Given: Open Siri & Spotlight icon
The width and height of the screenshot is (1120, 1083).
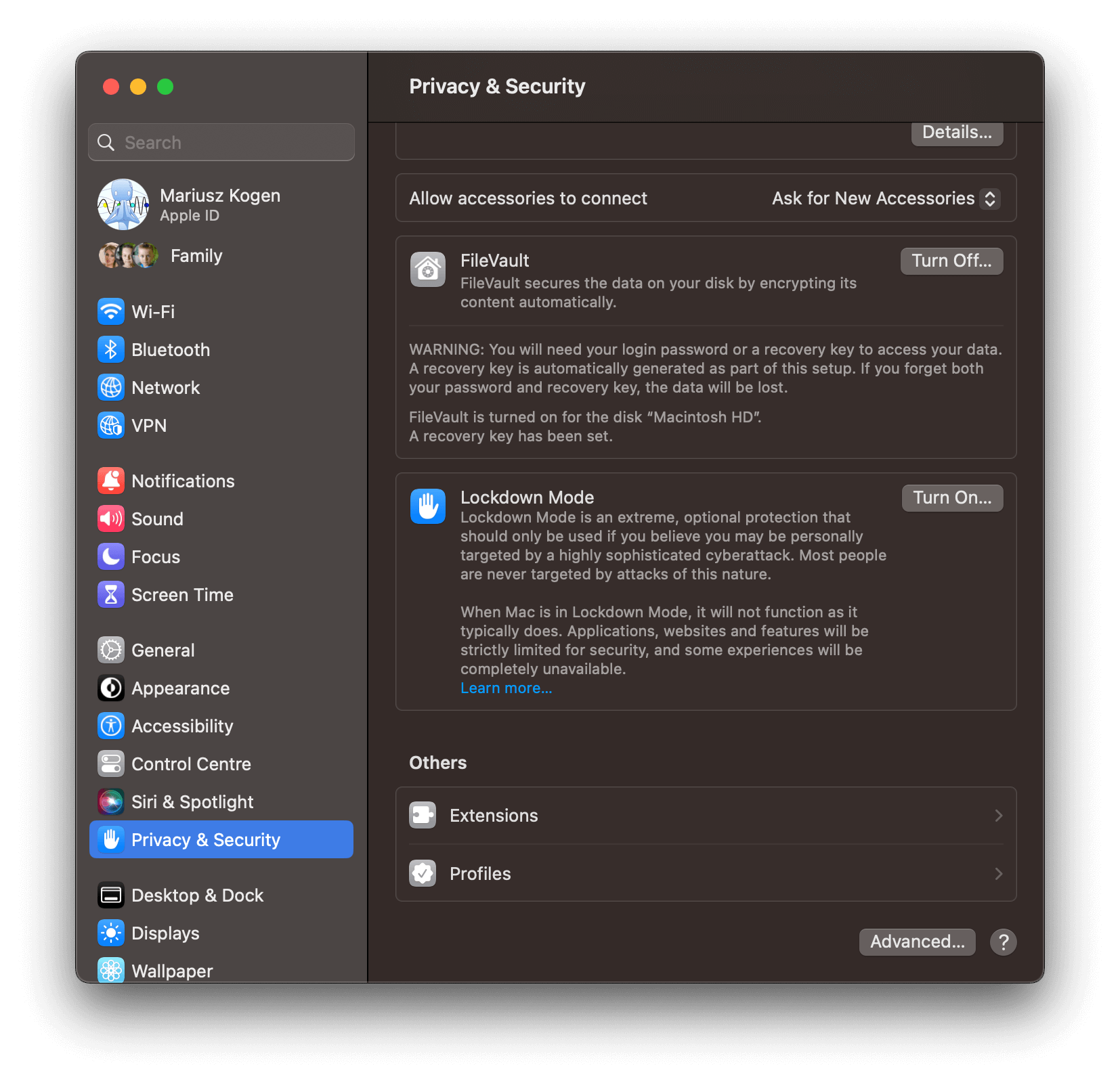Looking at the screenshot, I should pos(111,802).
